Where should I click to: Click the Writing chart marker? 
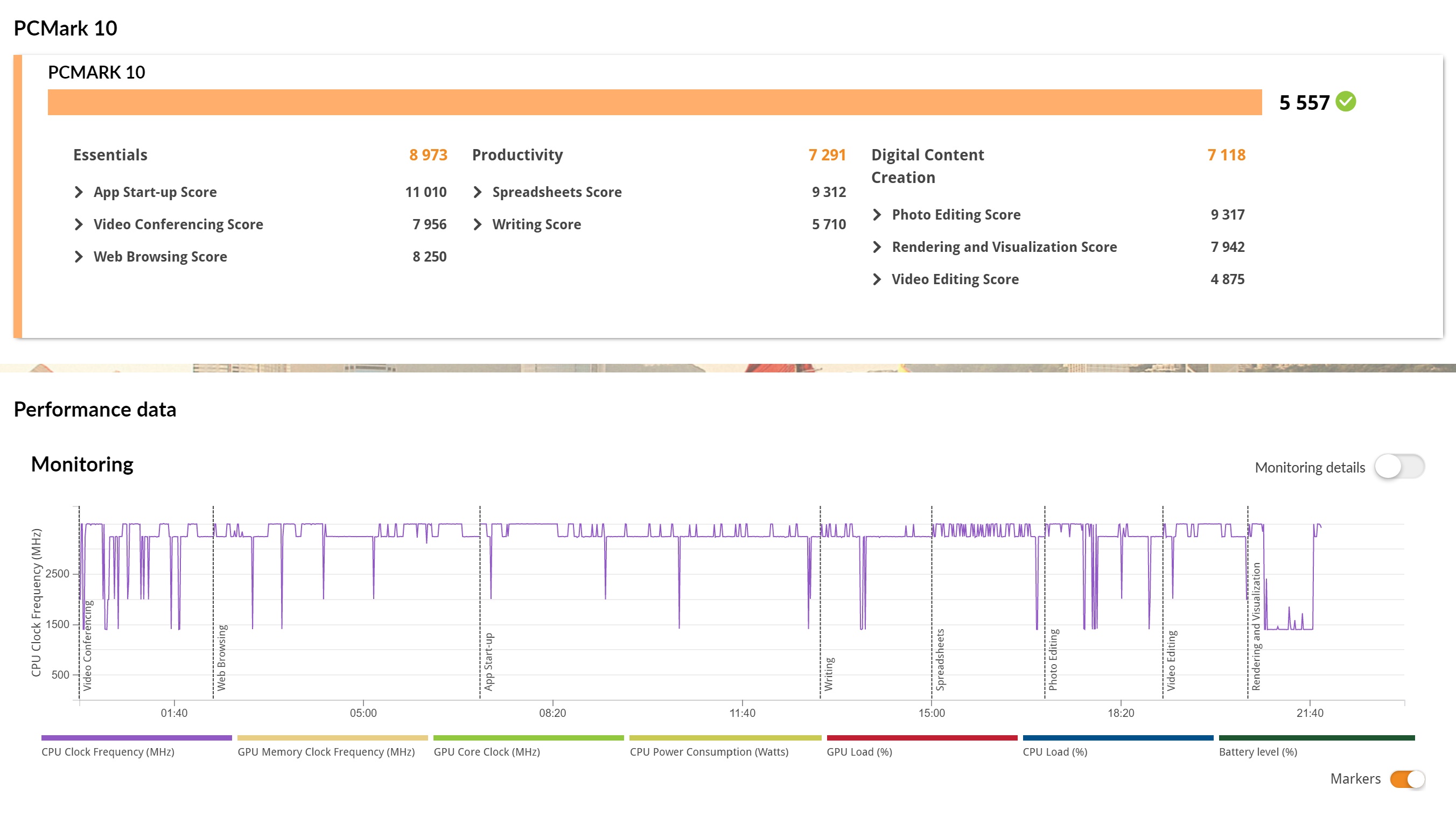coord(829,674)
